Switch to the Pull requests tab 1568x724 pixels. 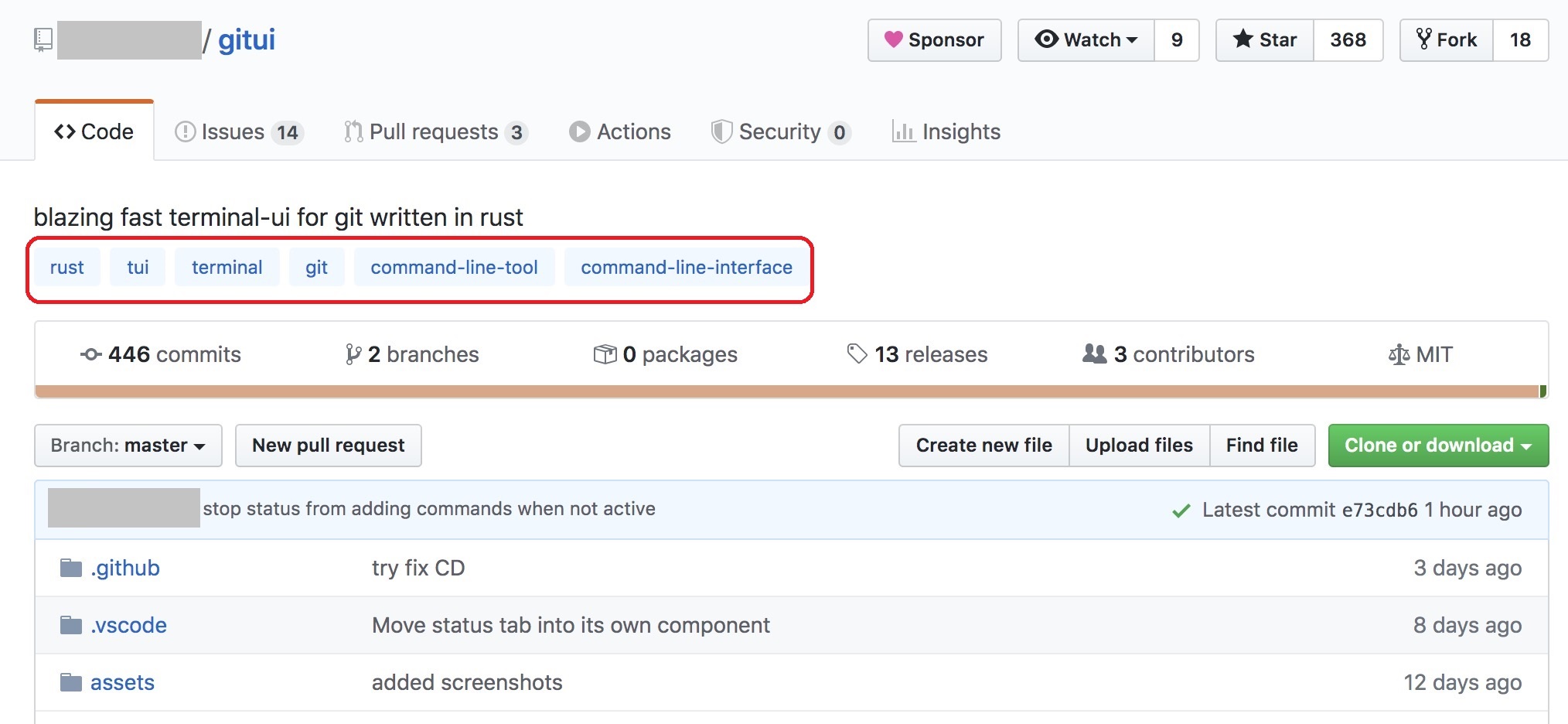[x=435, y=132]
